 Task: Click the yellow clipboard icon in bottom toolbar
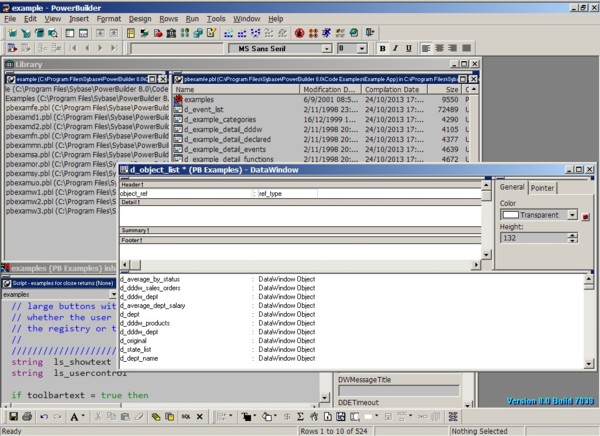(169, 416)
